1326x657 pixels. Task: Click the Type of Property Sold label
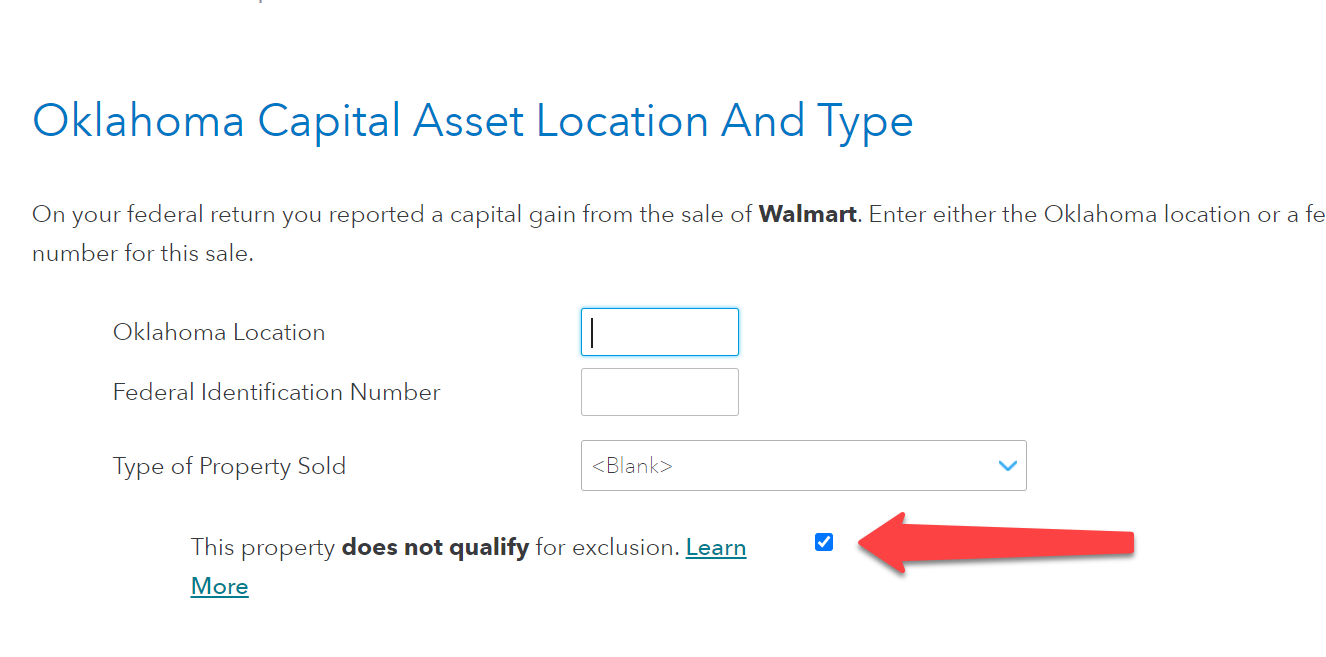pos(229,466)
